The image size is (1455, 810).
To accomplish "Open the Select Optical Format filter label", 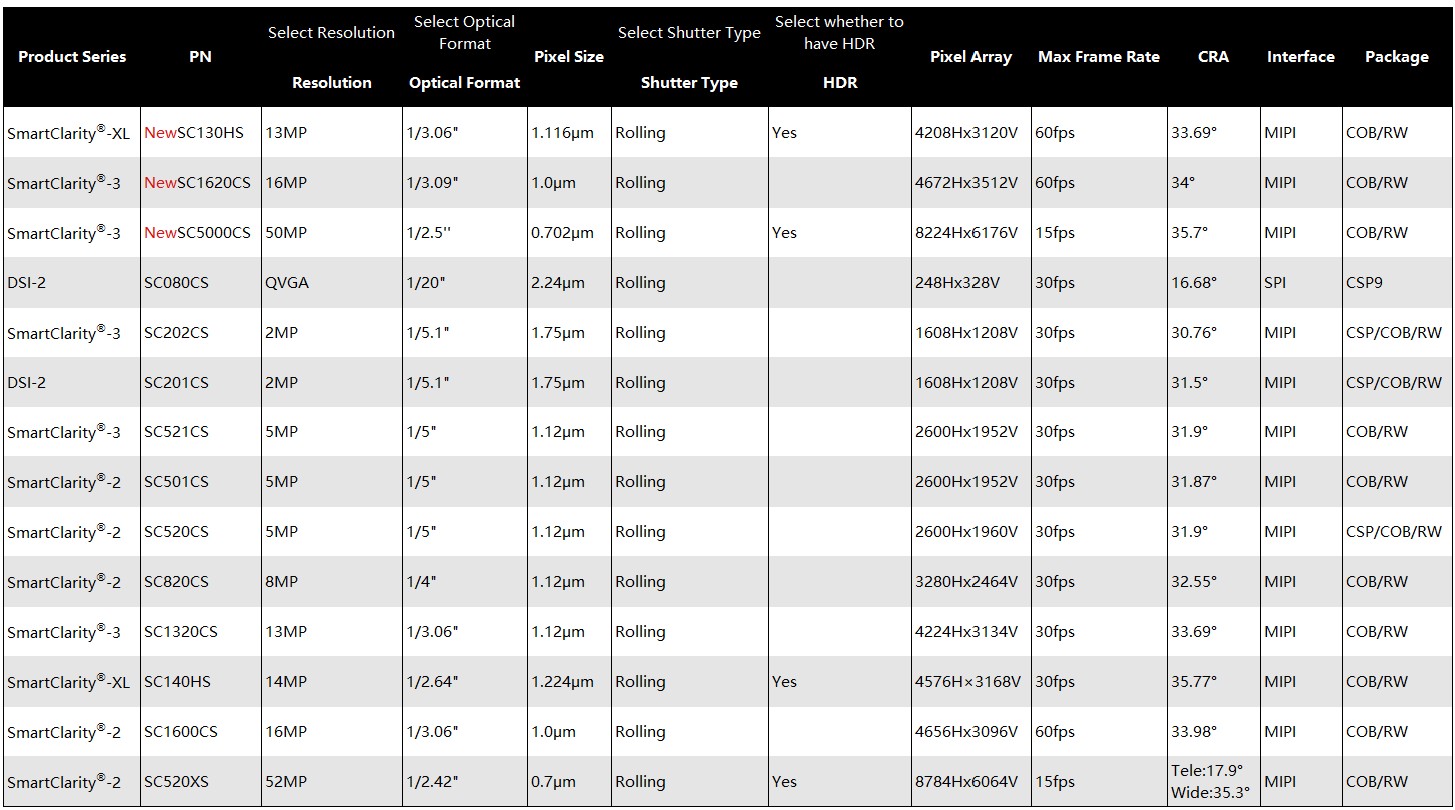I will [465, 33].
